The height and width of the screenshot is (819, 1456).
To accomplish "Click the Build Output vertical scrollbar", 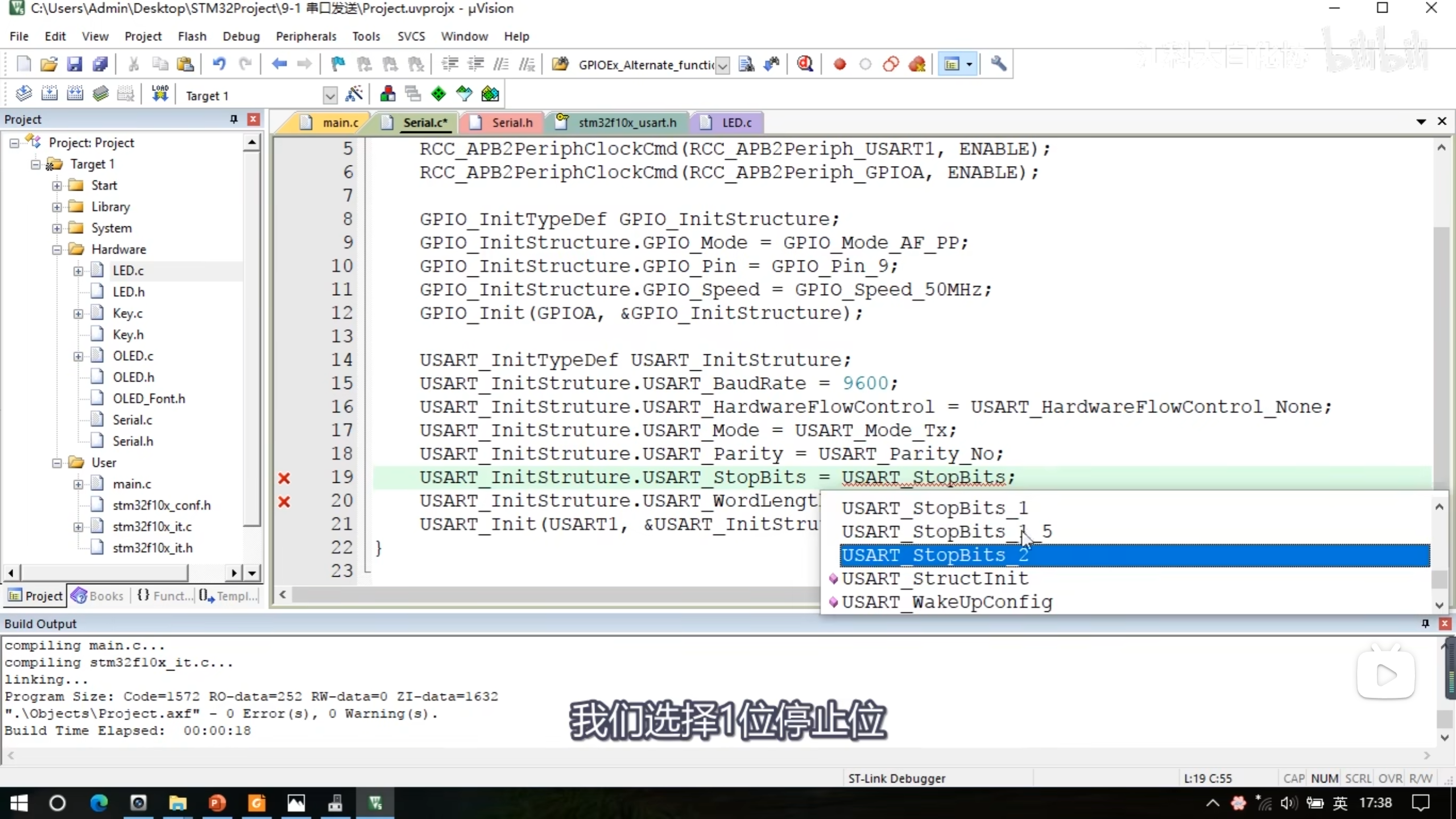I will (x=1445, y=718).
